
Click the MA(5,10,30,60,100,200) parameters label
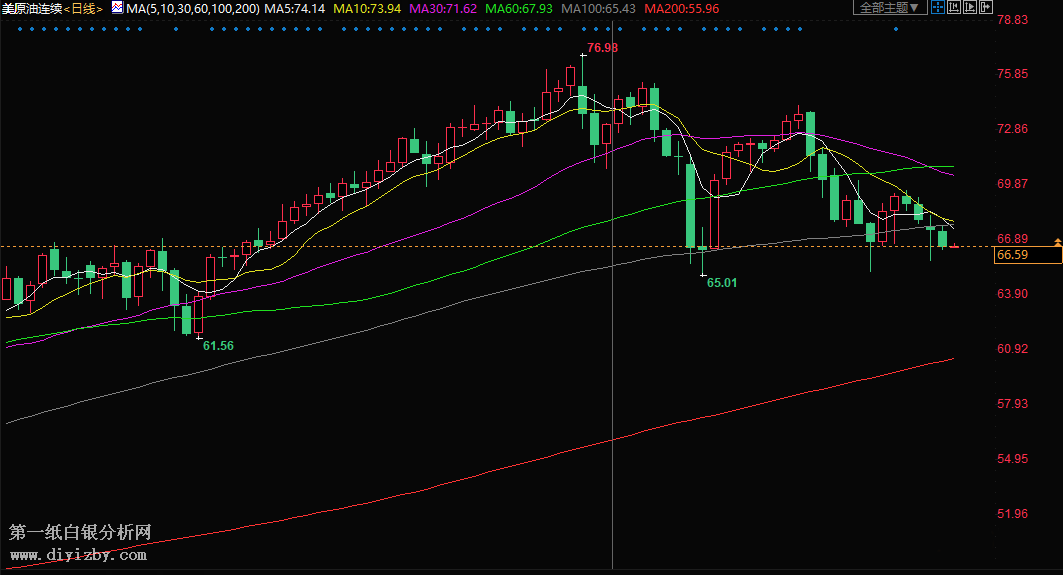pyautogui.click(x=192, y=9)
